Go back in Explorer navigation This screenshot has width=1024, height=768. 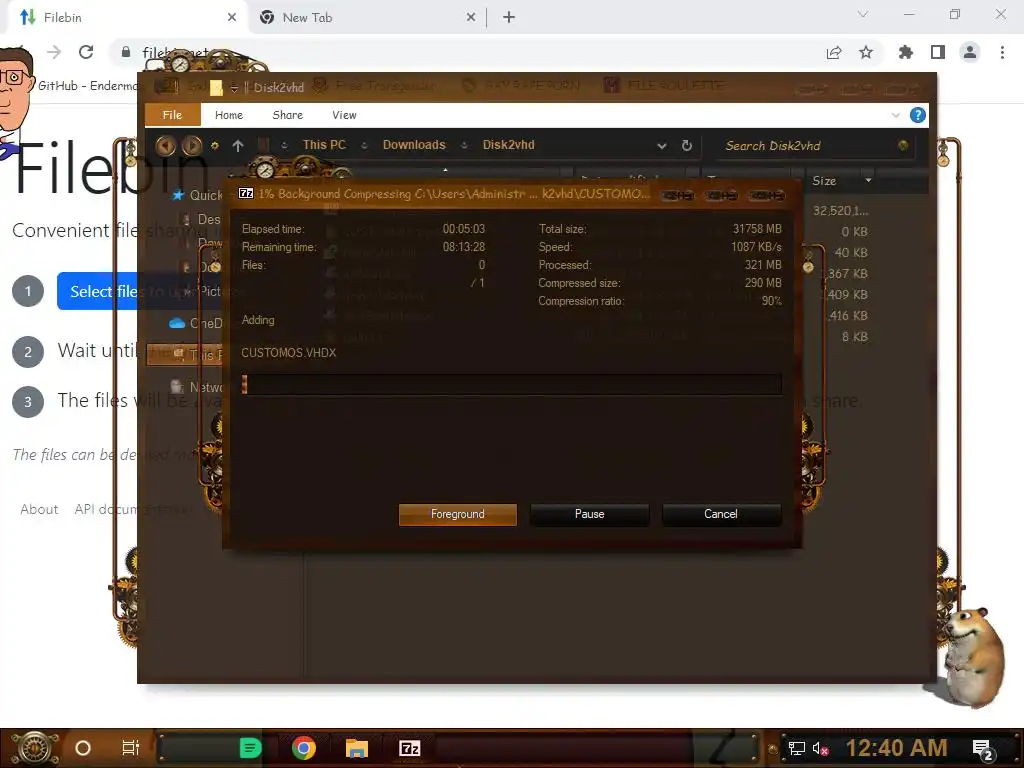(x=165, y=145)
